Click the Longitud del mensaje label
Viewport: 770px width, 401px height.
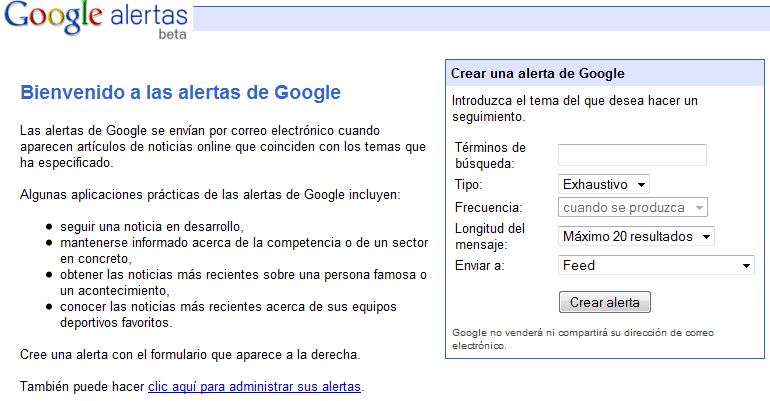[491, 237]
